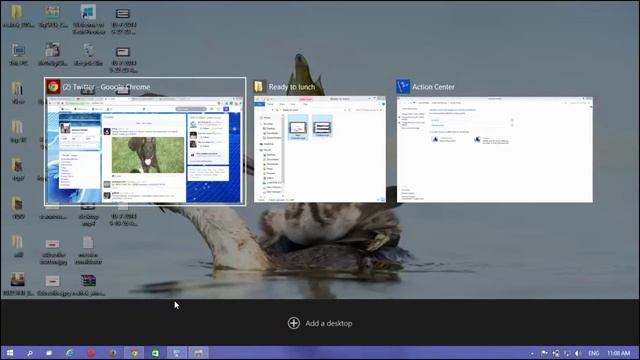Open Internet Explorer from taskbar

tap(69, 353)
